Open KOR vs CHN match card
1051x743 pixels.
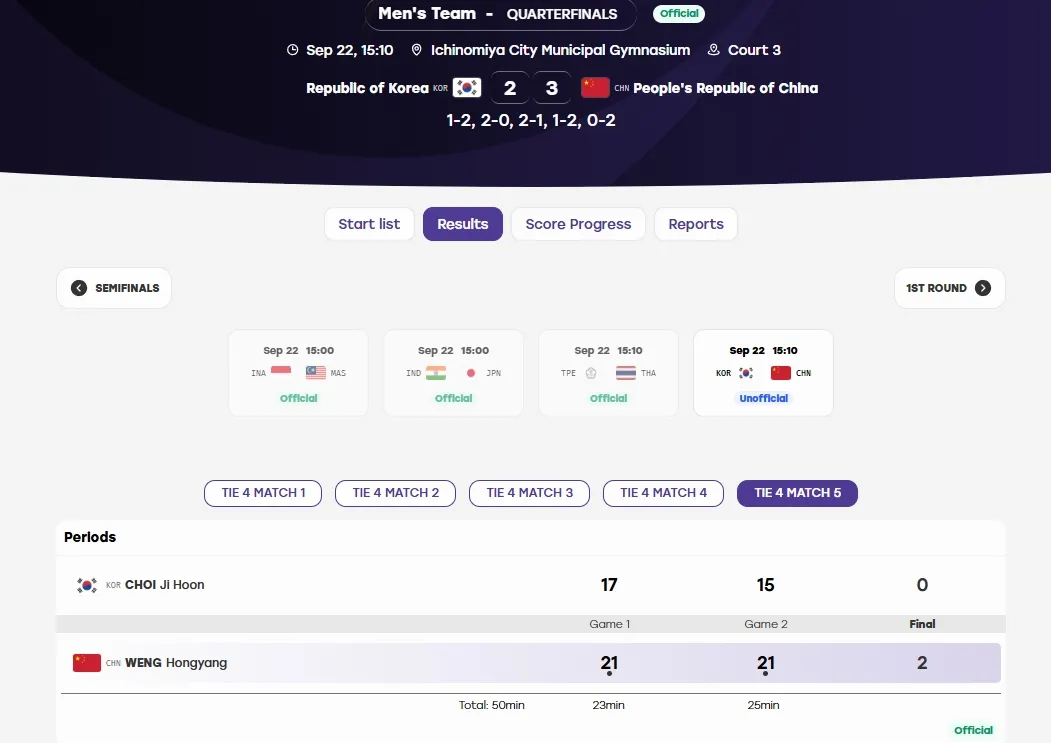tap(763, 373)
